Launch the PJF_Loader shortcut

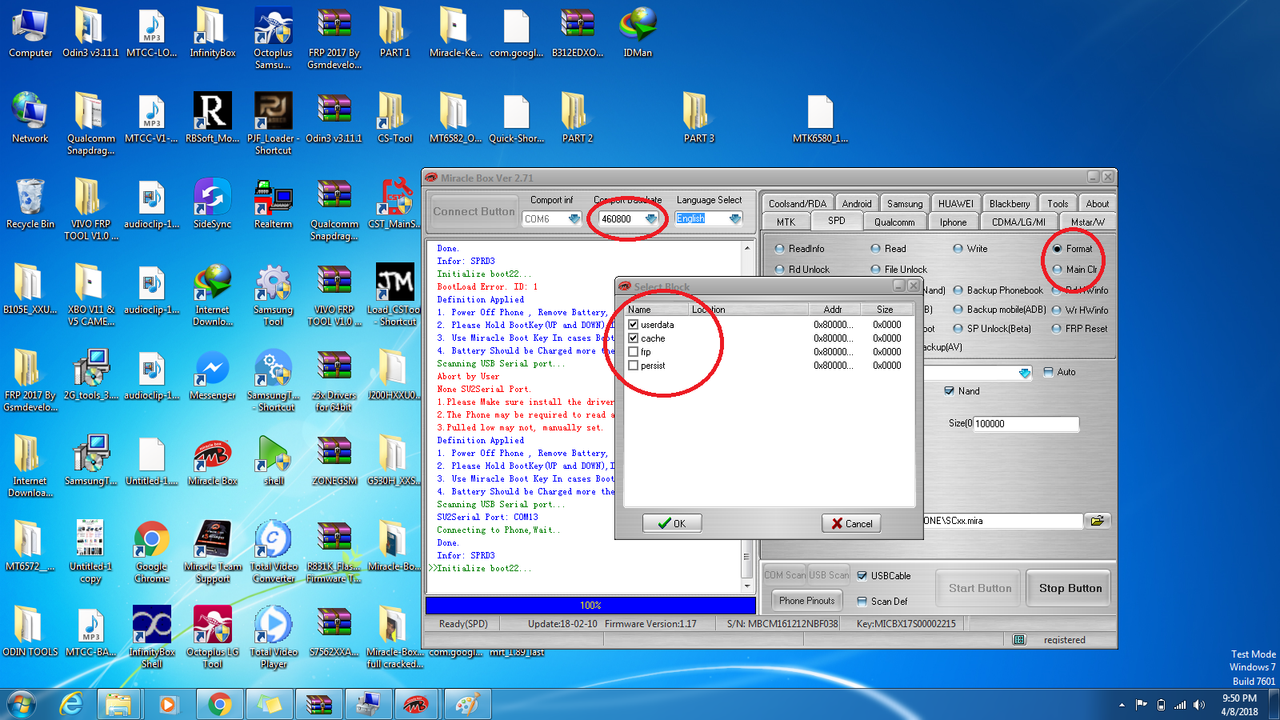[x=273, y=124]
